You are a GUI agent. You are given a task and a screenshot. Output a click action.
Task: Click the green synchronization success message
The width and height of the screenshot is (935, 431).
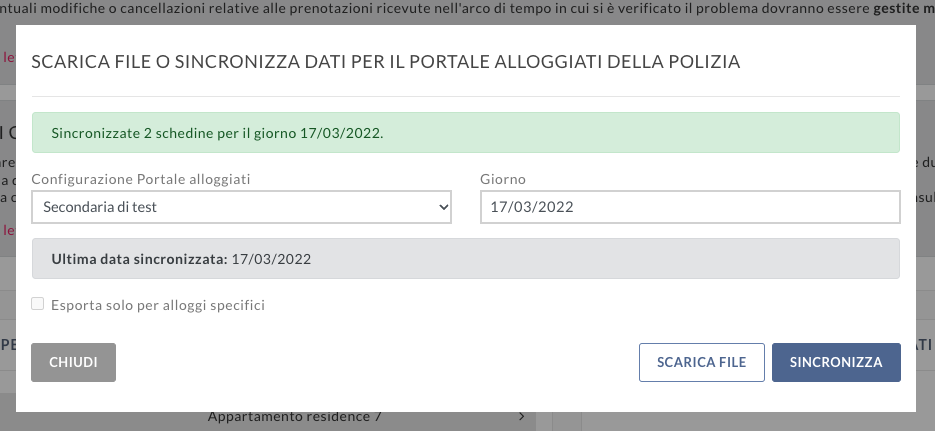pyautogui.click(x=465, y=132)
